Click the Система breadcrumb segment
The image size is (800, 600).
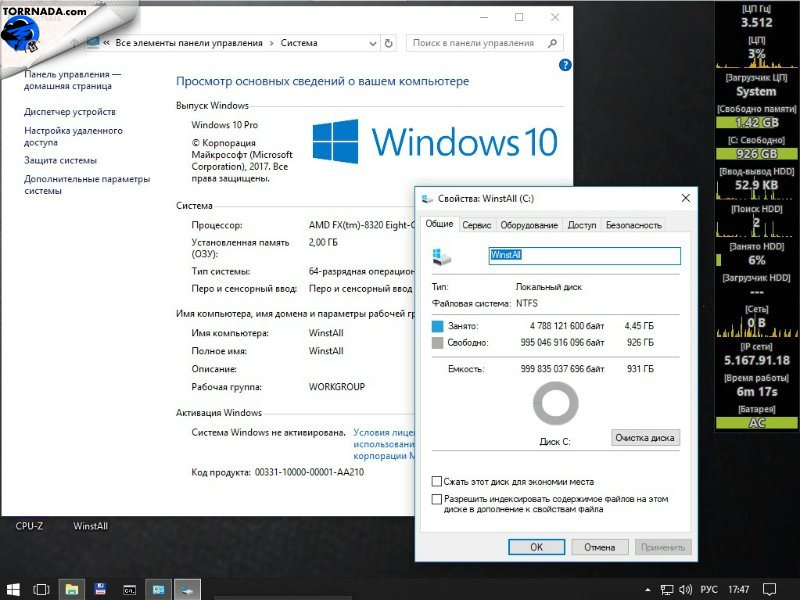tap(299, 43)
